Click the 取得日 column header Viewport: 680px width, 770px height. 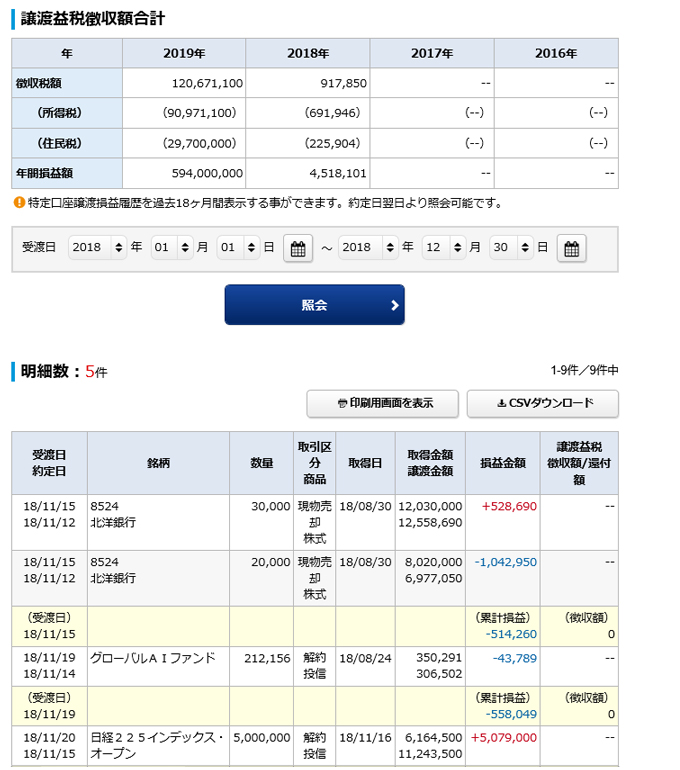pyautogui.click(x=365, y=463)
